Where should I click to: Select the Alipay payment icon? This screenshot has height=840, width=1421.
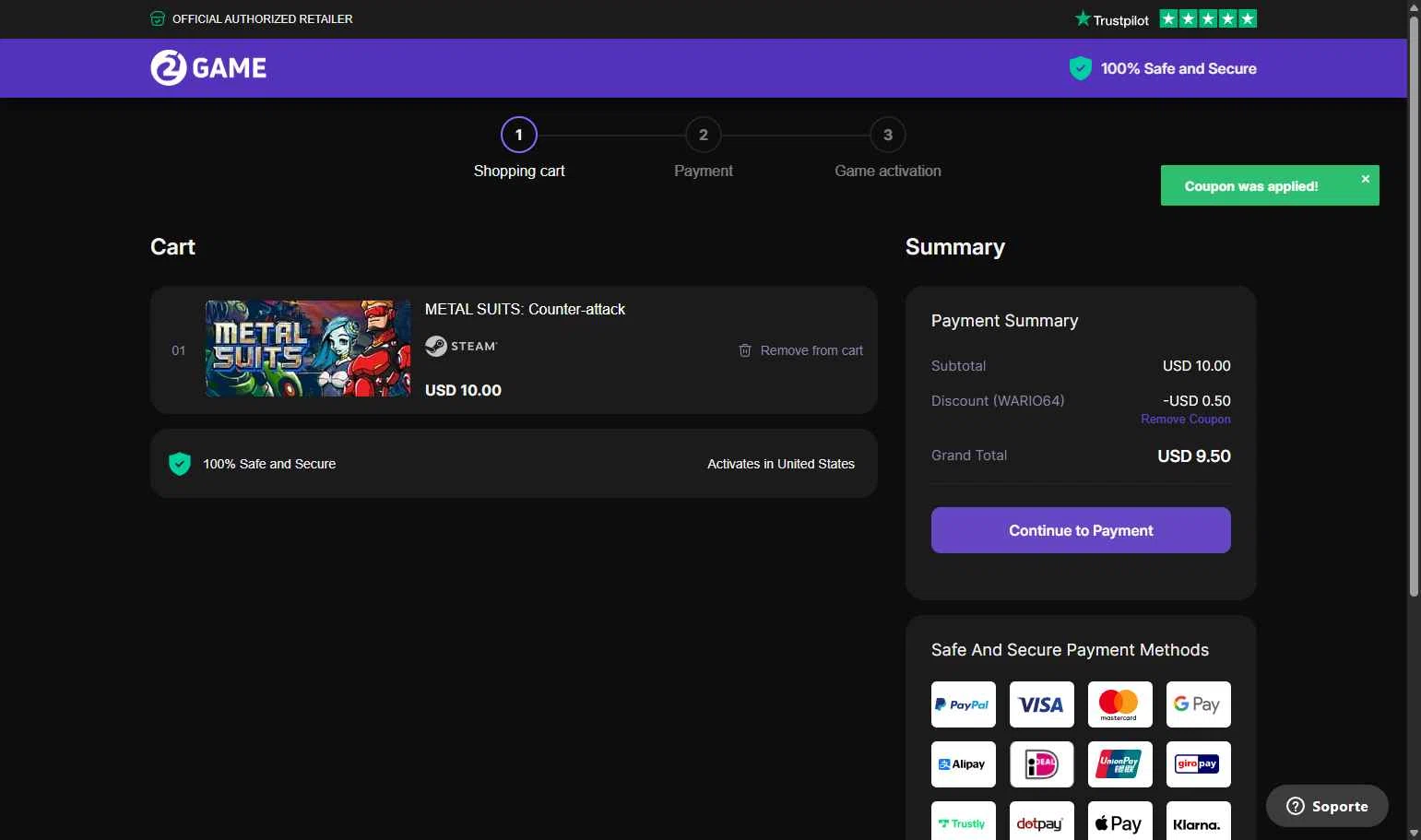click(x=964, y=764)
